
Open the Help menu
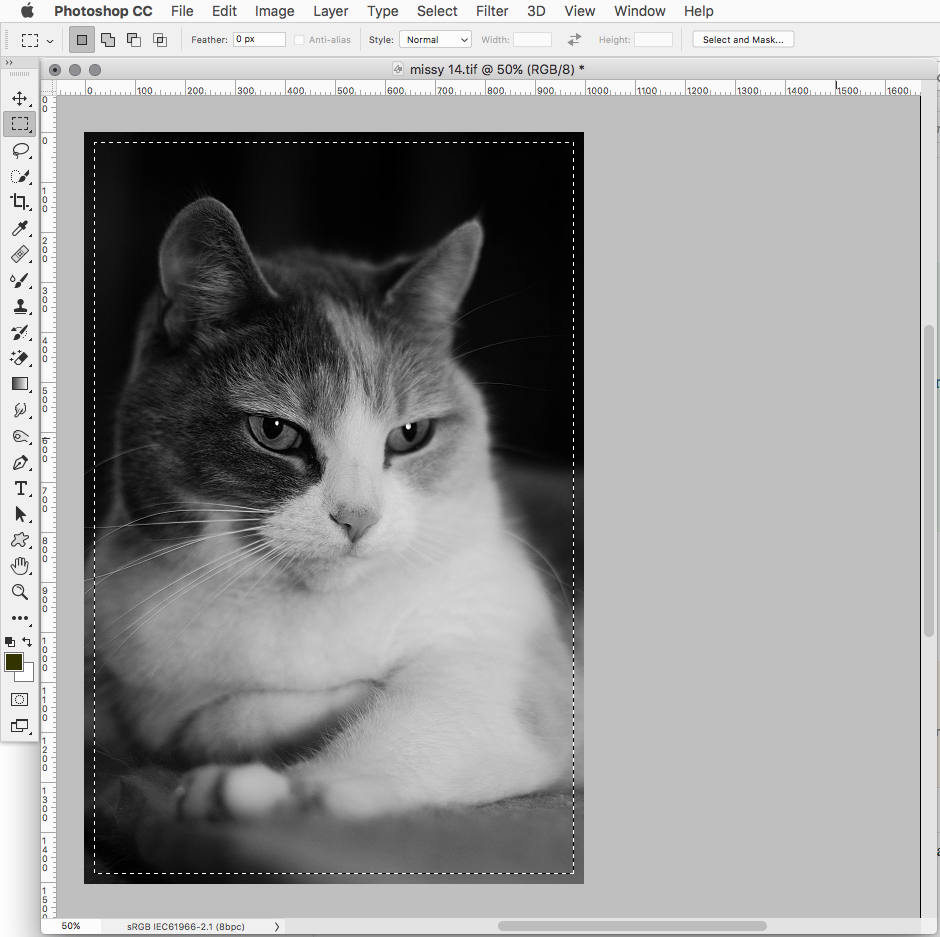[698, 11]
